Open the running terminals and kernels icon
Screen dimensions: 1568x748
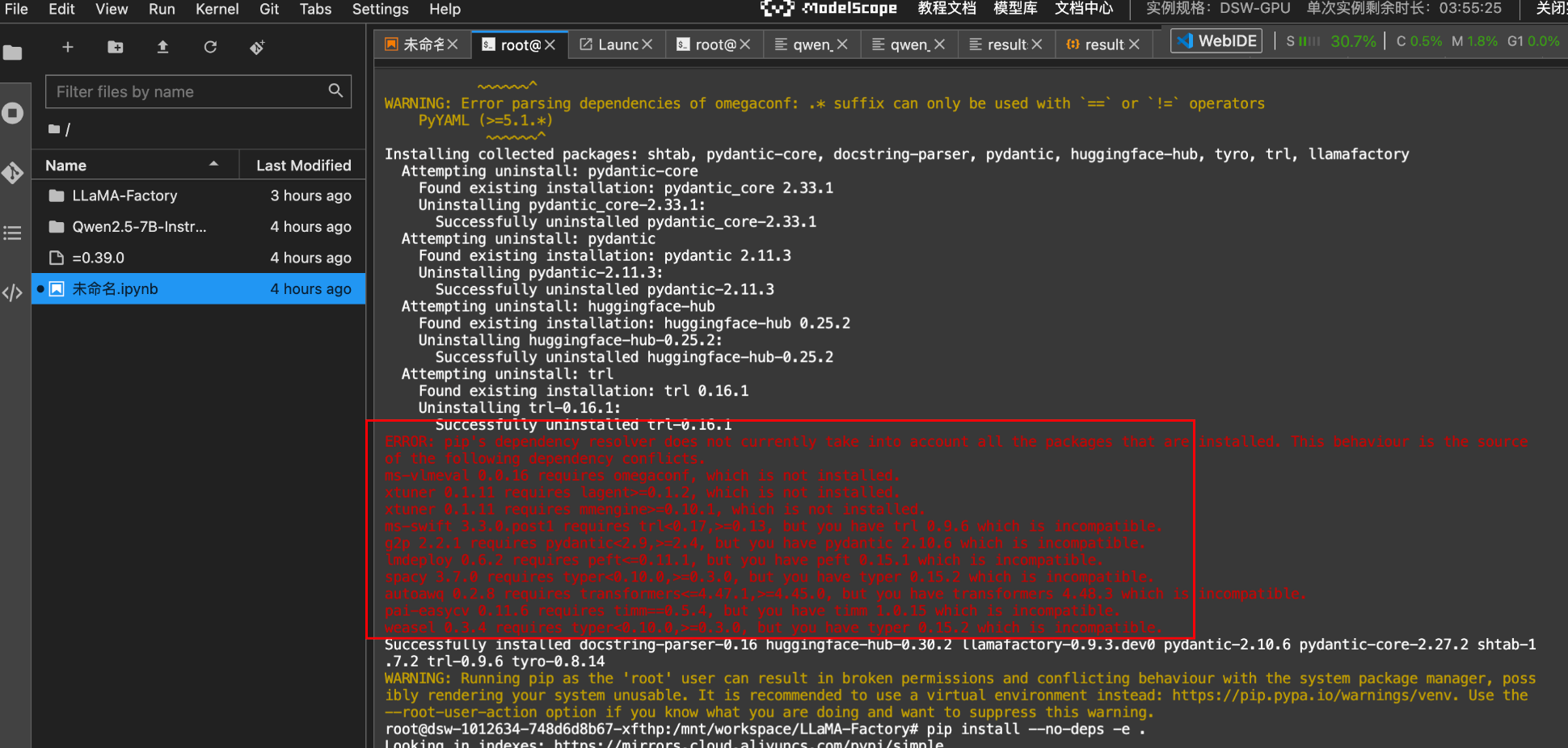click(x=12, y=113)
